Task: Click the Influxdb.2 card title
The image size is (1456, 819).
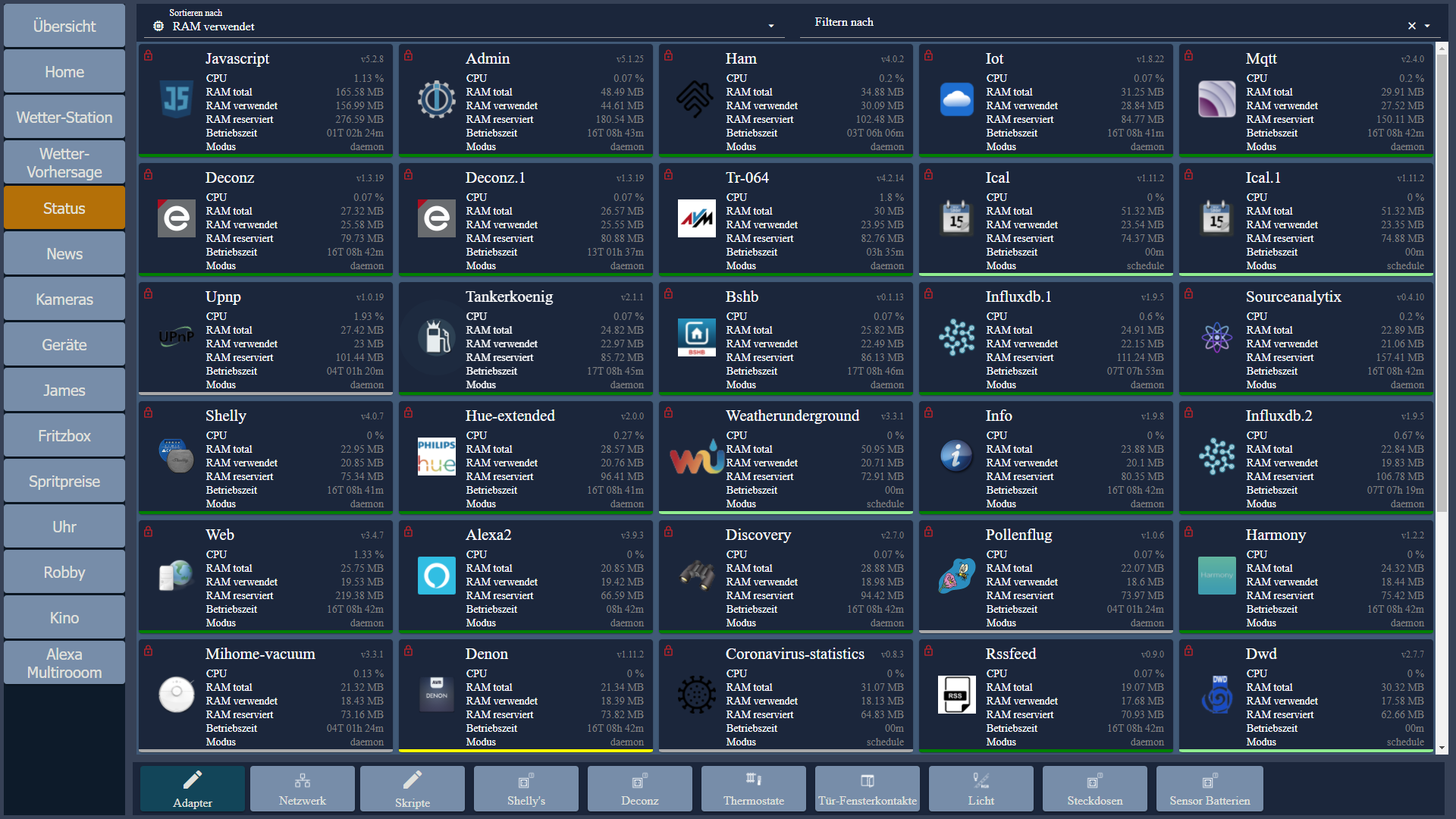Action: pyautogui.click(x=1279, y=416)
